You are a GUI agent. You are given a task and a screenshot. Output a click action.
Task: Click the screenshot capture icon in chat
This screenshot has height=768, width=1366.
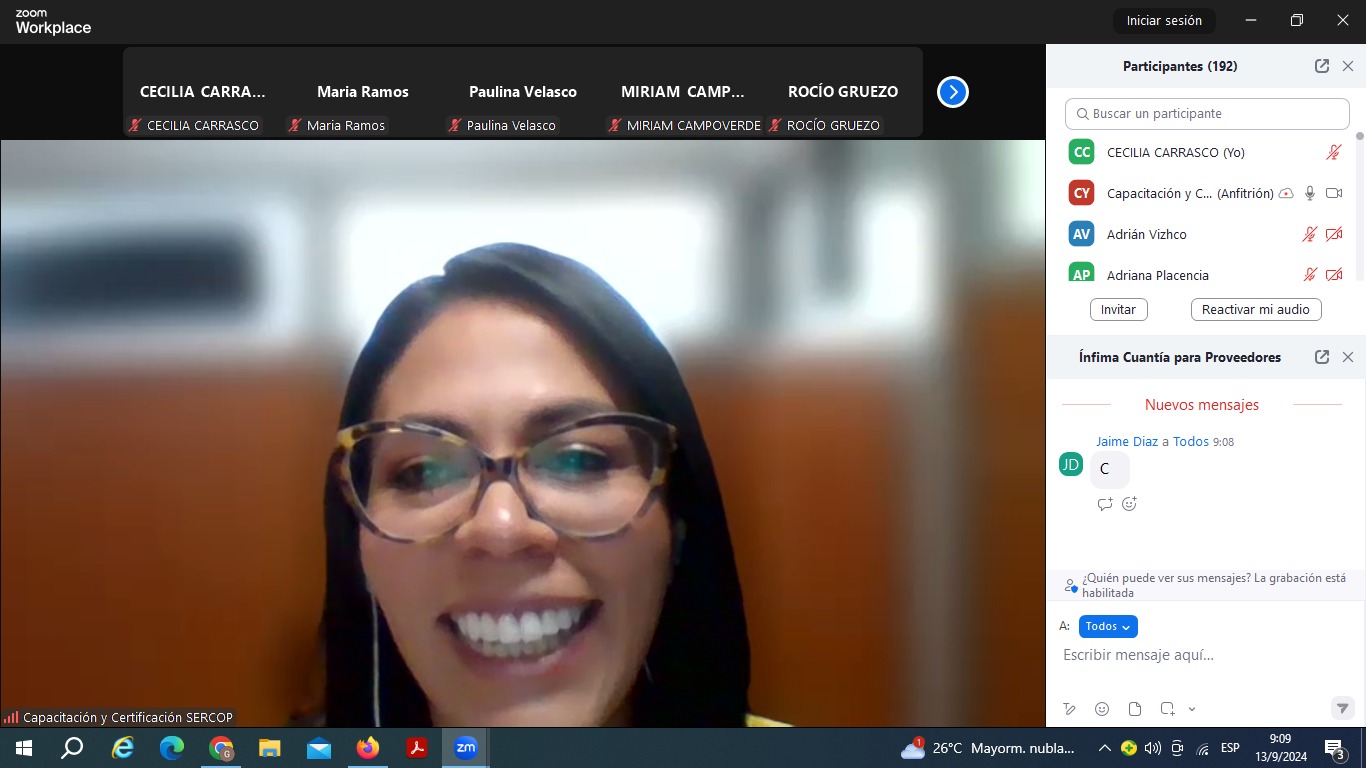(1167, 709)
